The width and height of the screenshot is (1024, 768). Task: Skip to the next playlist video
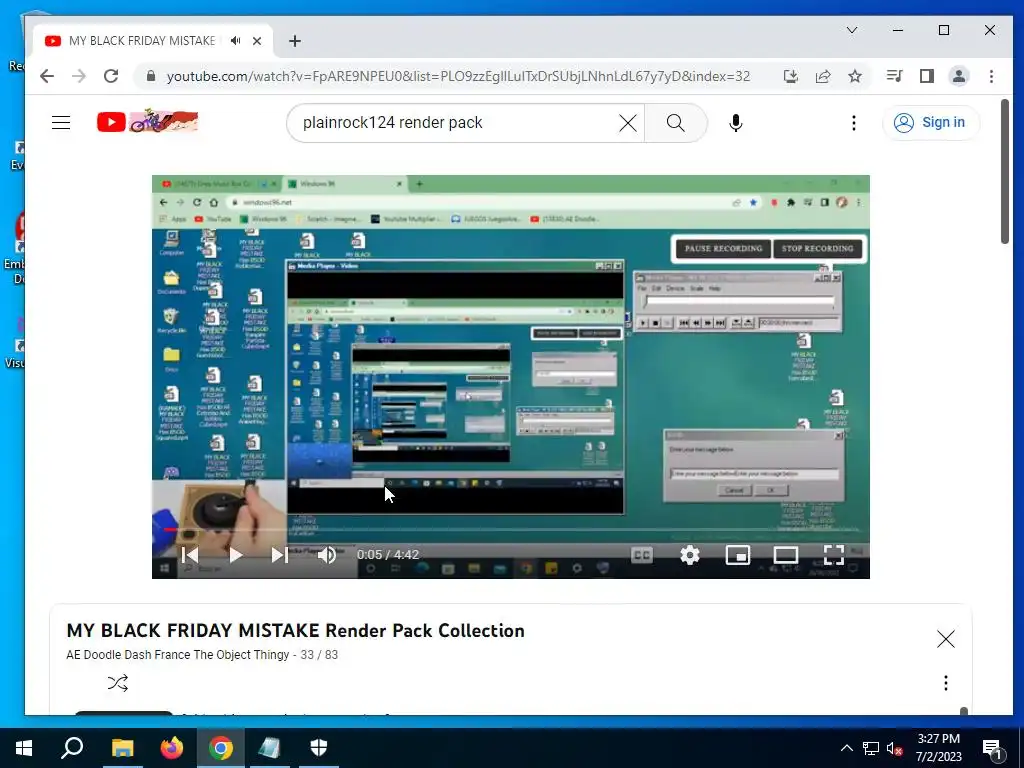[280, 555]
